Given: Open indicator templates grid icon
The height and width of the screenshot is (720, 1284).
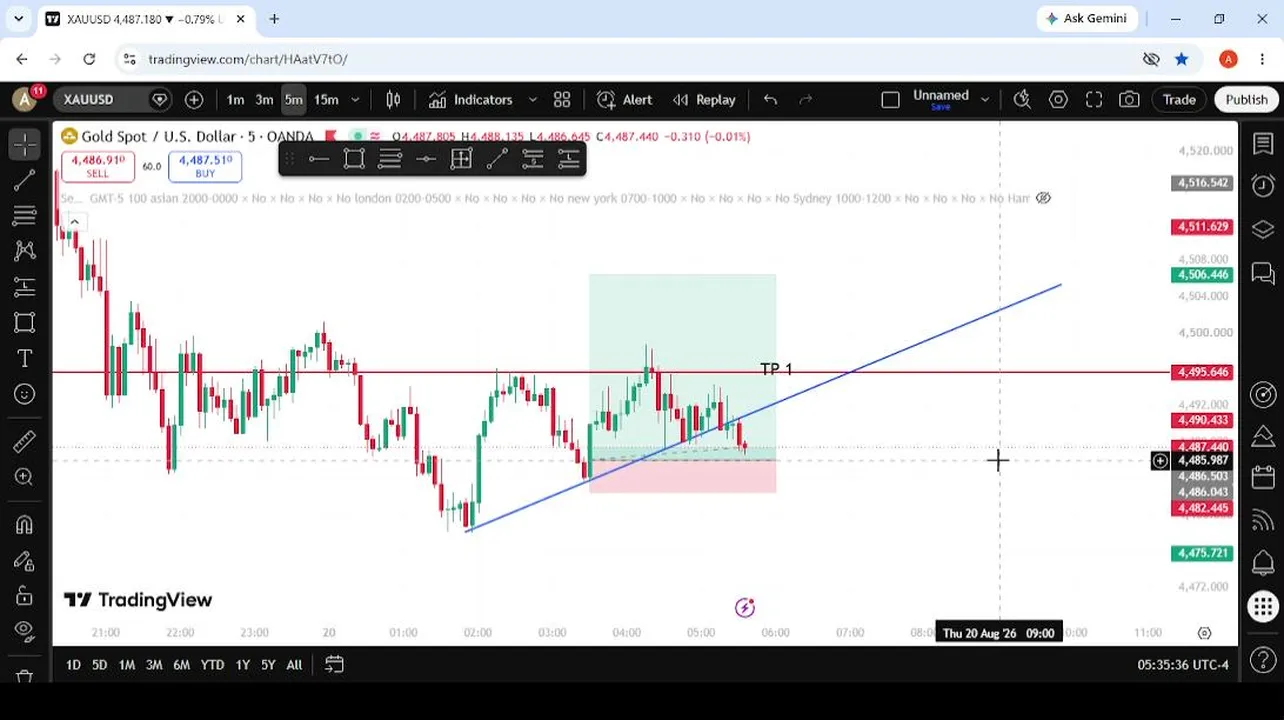Looking at the screenshot, I should tap(562, 99).
